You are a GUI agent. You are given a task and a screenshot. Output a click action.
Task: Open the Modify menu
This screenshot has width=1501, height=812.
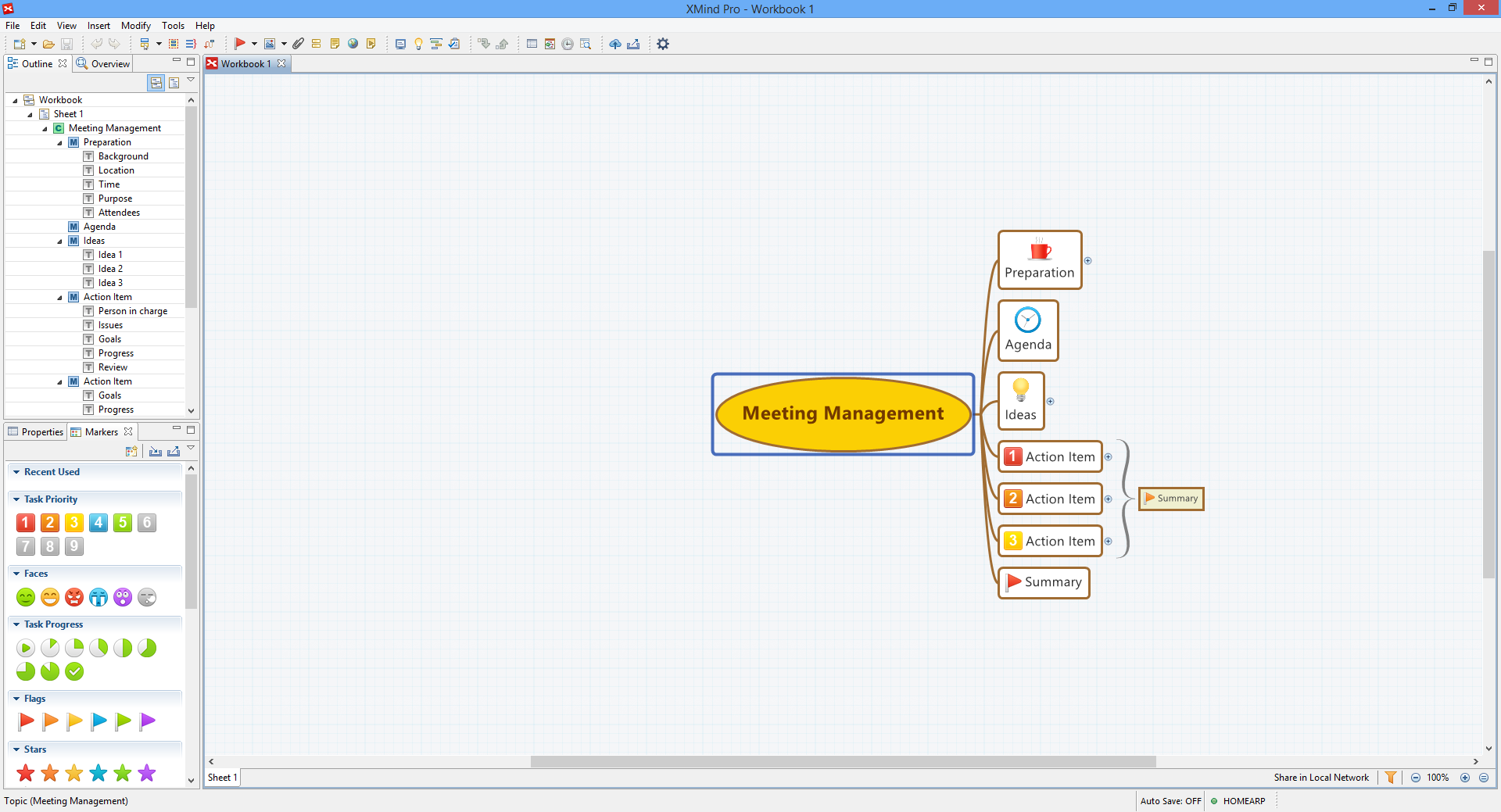click(x=135, y=26)
